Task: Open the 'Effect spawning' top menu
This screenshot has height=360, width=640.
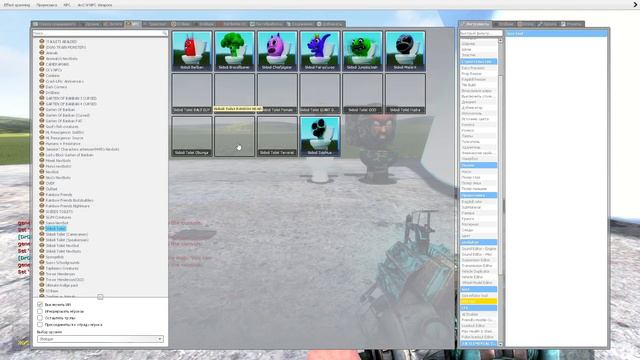Action: [17, 5]
